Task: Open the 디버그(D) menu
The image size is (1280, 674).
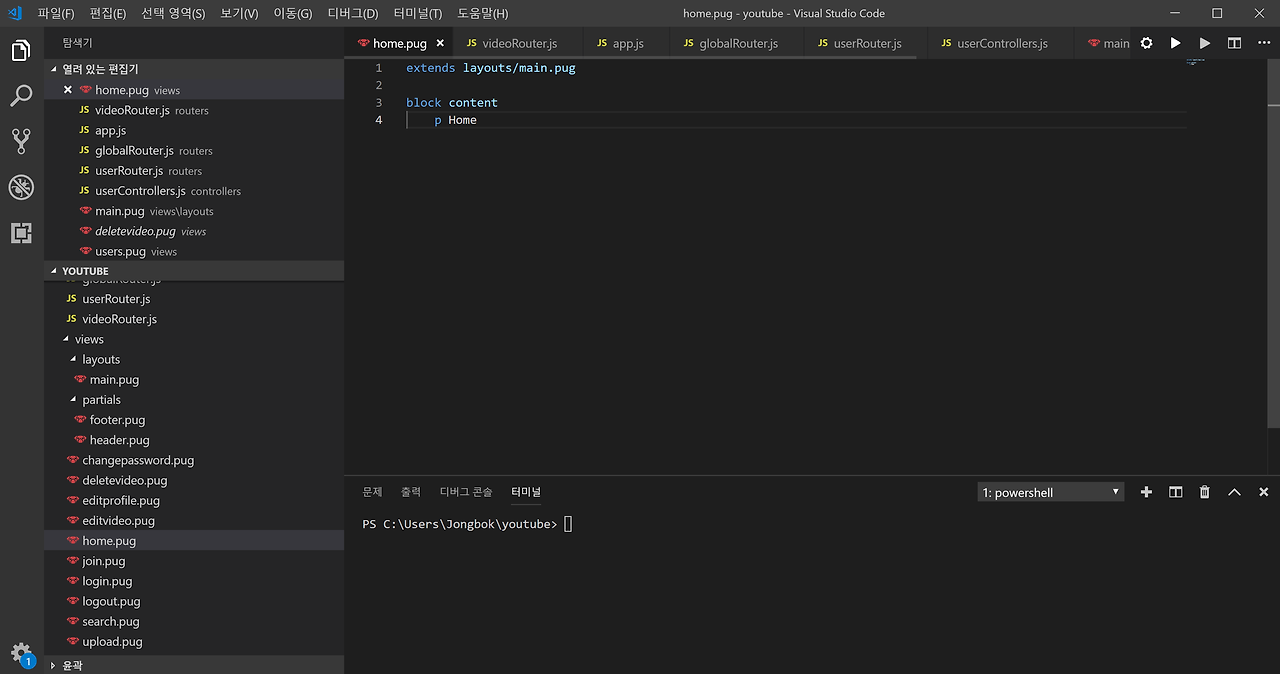Action: [353, 13]
